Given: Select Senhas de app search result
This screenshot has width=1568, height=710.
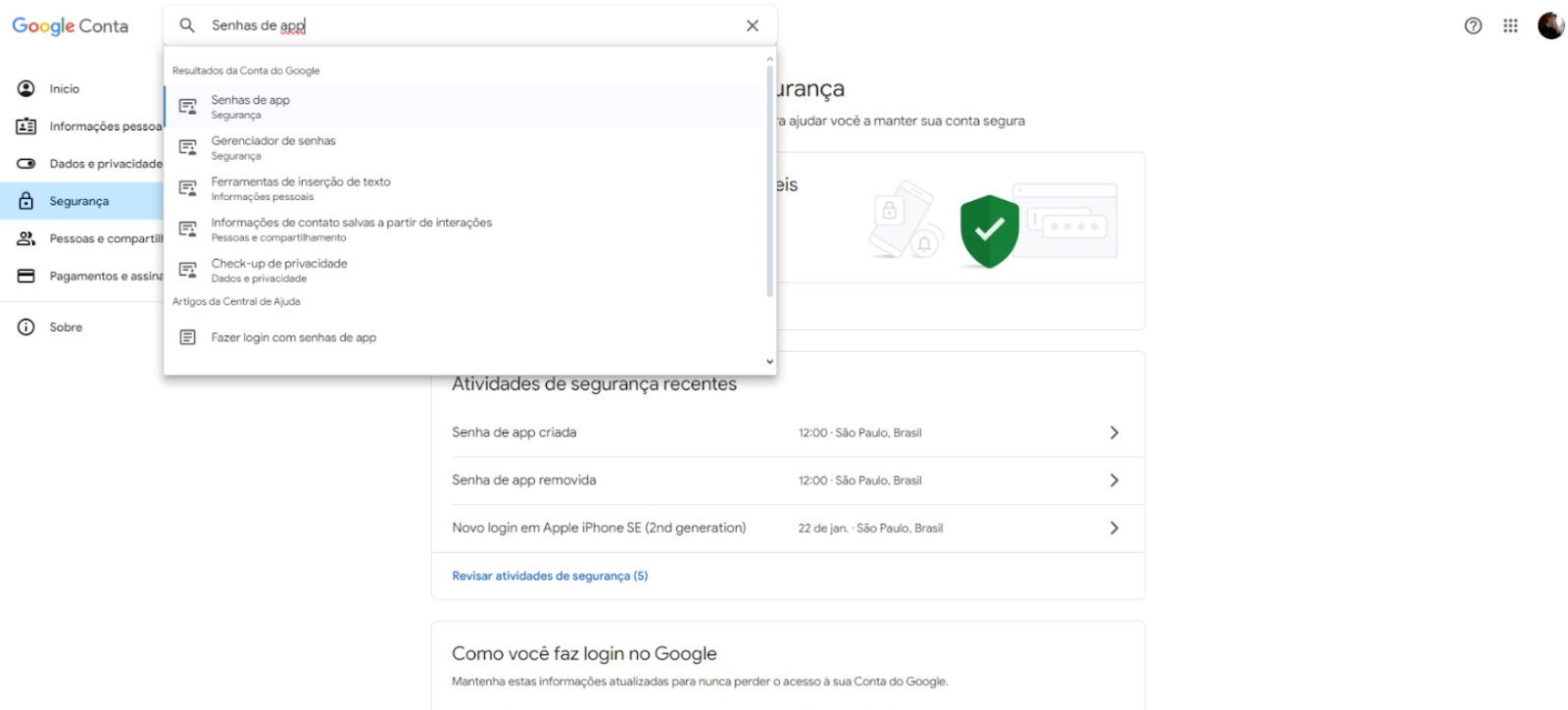Looking at the screenshot, I should (464, 107).
